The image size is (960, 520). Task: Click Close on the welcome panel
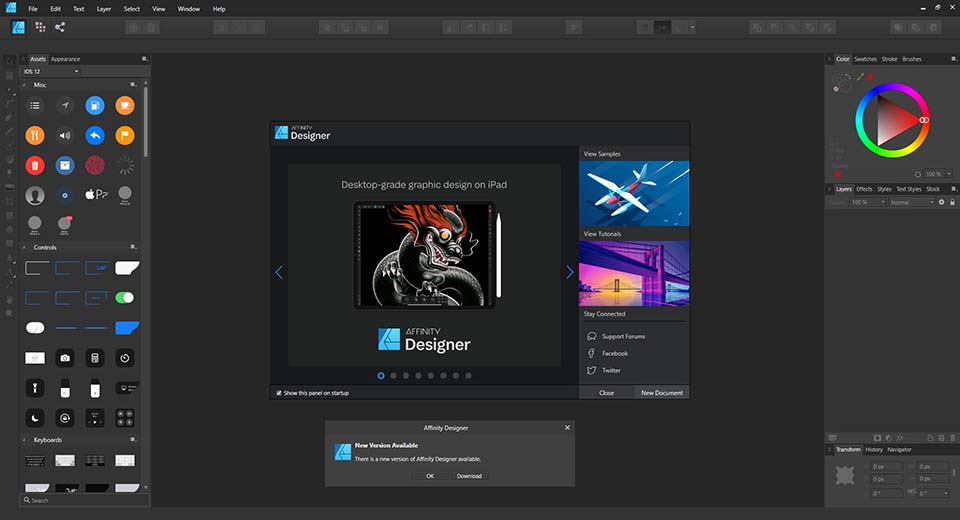606,393
